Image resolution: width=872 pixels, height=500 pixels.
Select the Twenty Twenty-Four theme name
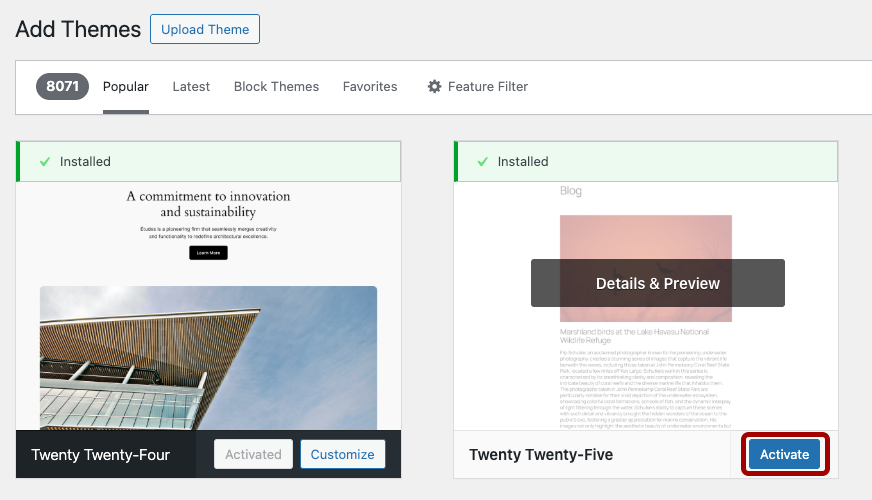tap(100, 455)
